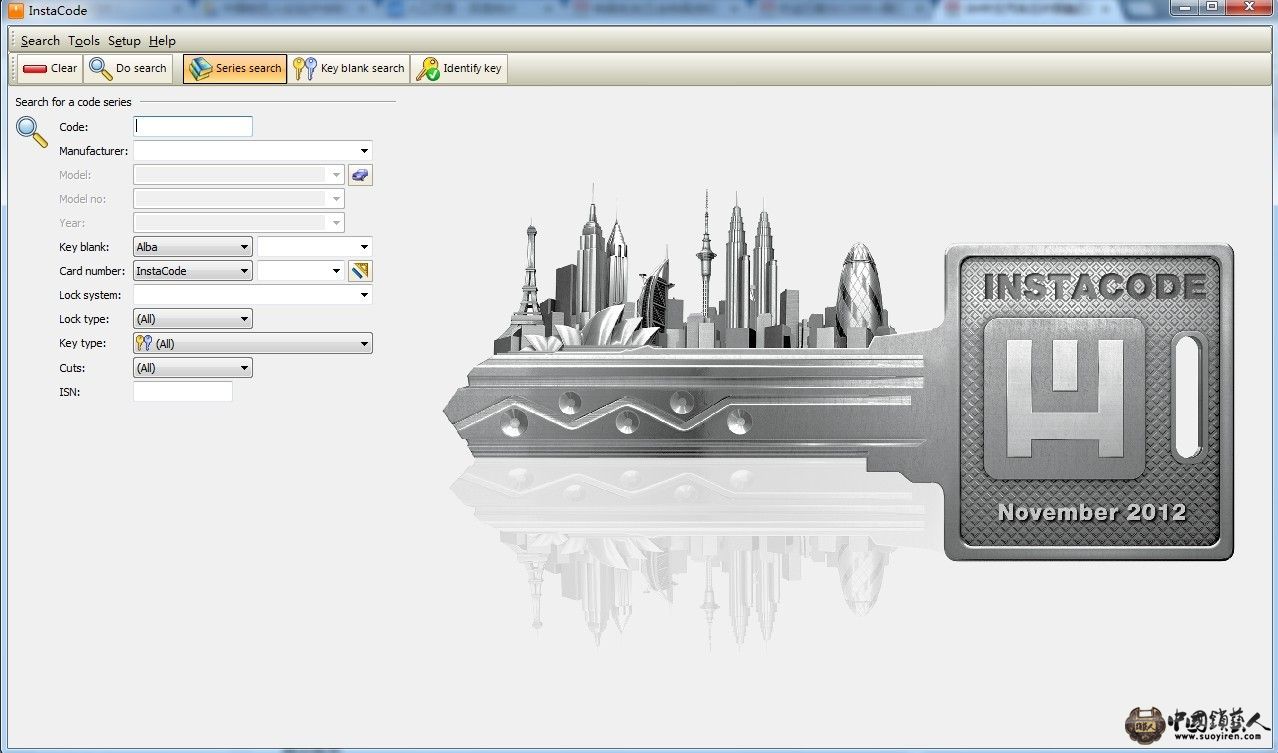The height and width of the screenshot is (753, 1278).
Task: Open the empty dropdown right of Alba
Action: point(315,247)
